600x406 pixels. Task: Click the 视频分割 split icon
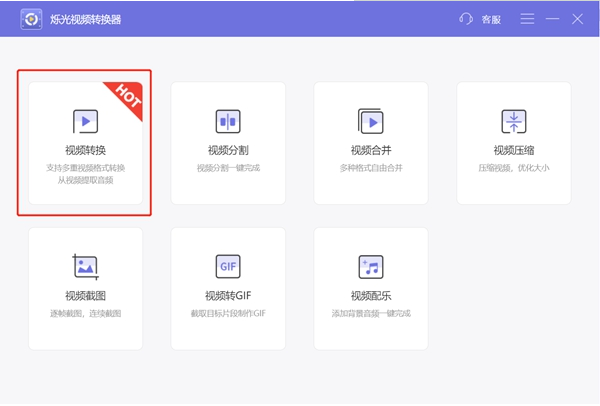(228, 122)
